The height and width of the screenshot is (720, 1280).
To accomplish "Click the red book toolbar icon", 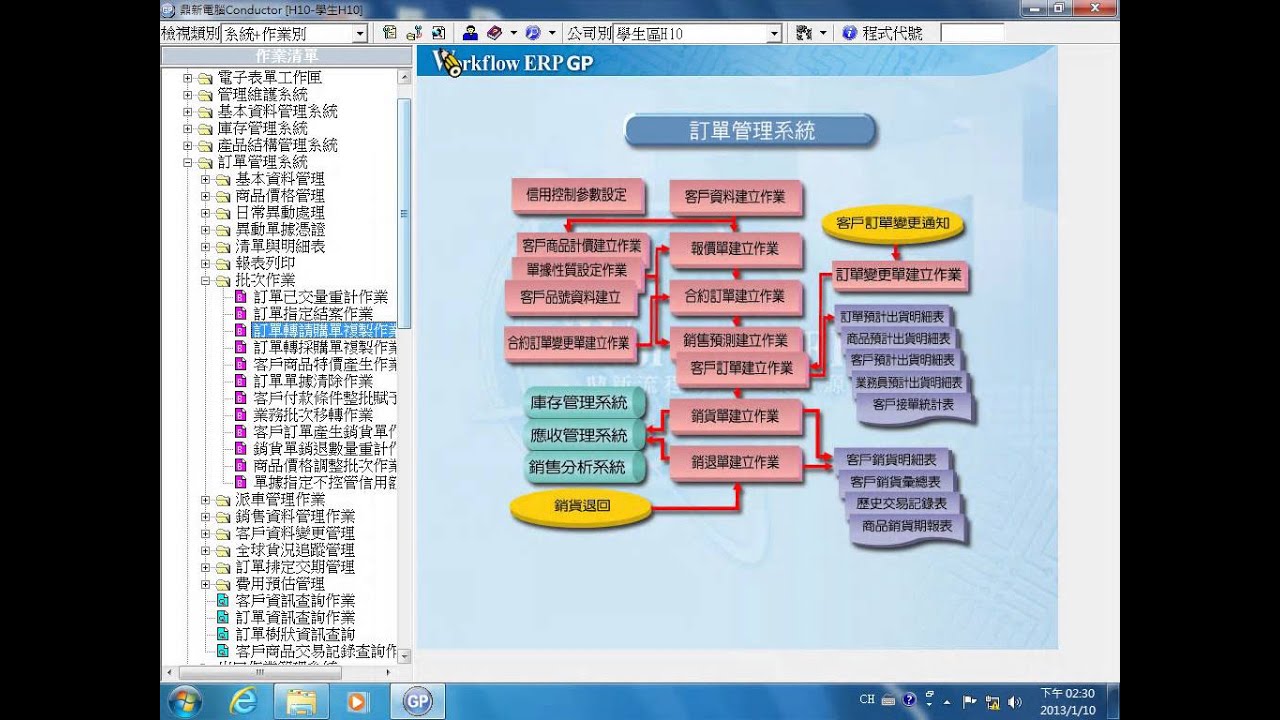I will pos(494,33).
